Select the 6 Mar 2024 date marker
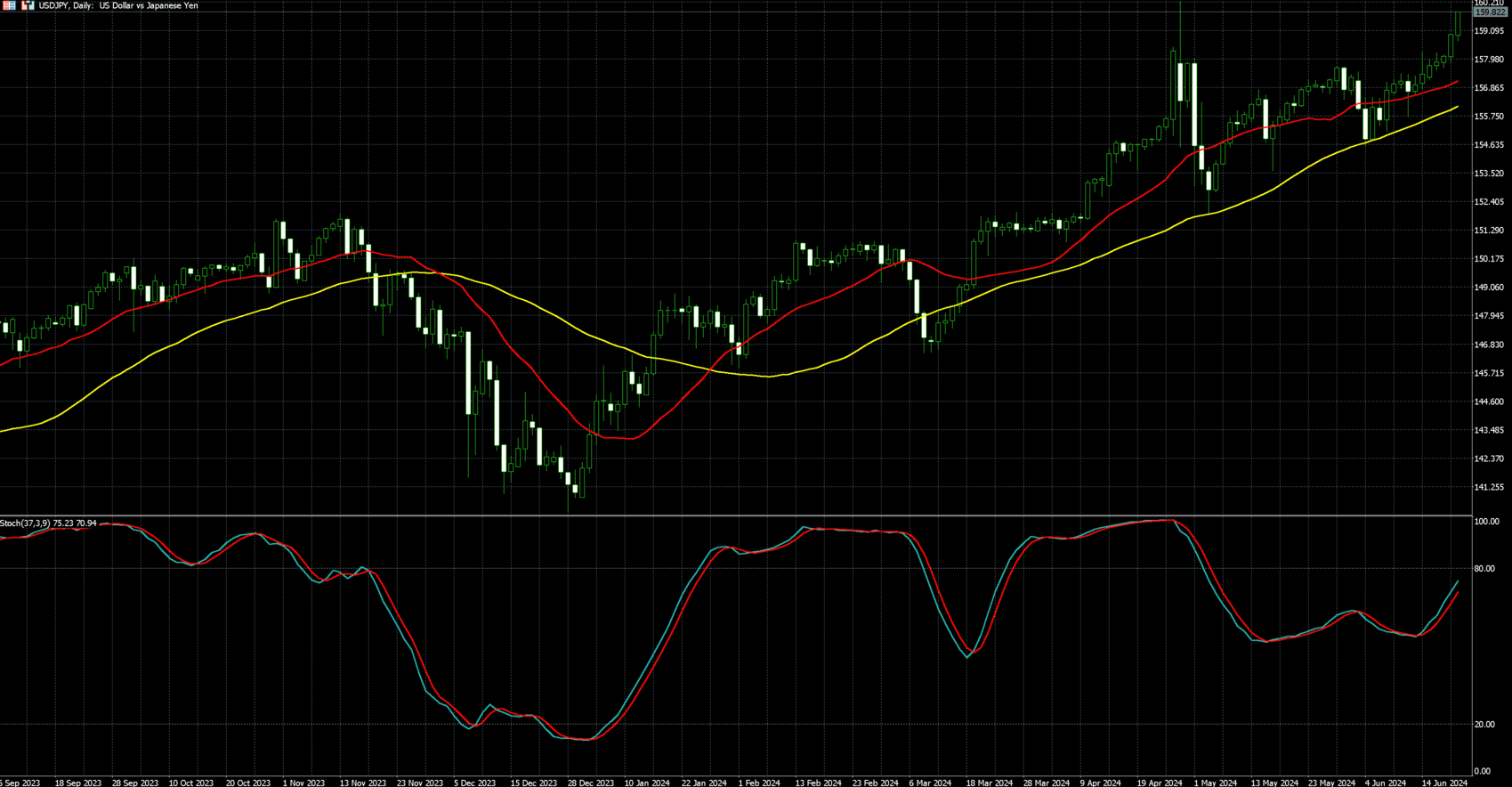Image resolution: width=1512 pixels, height=787 pixels. click(x=930, y=783)
